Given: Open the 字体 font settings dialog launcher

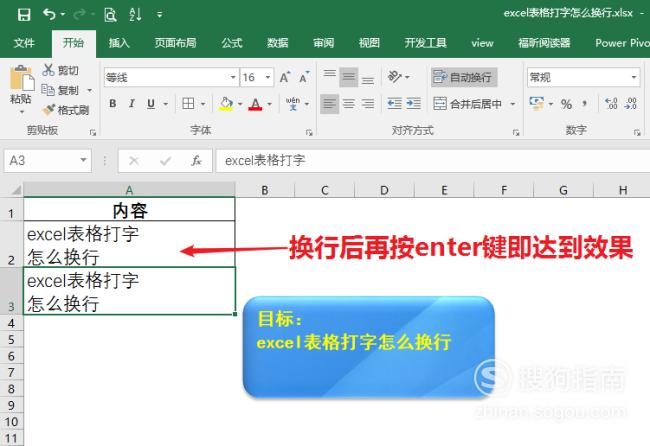Looking at the screenshot, I should pyautogui.click(x=309, y=132).
